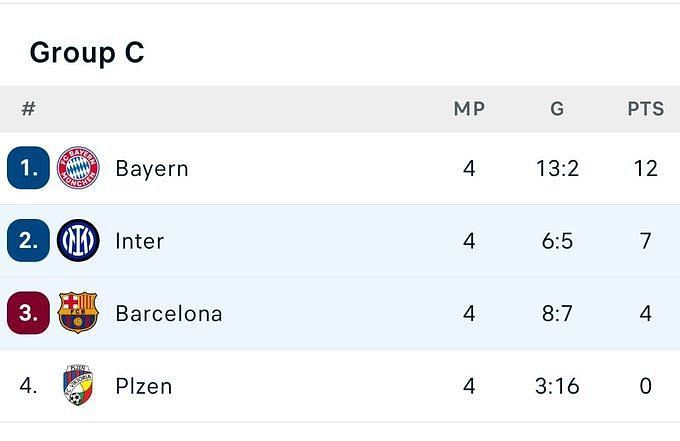Click the Viktoria Plzen crest

click(x=78, y=385)
